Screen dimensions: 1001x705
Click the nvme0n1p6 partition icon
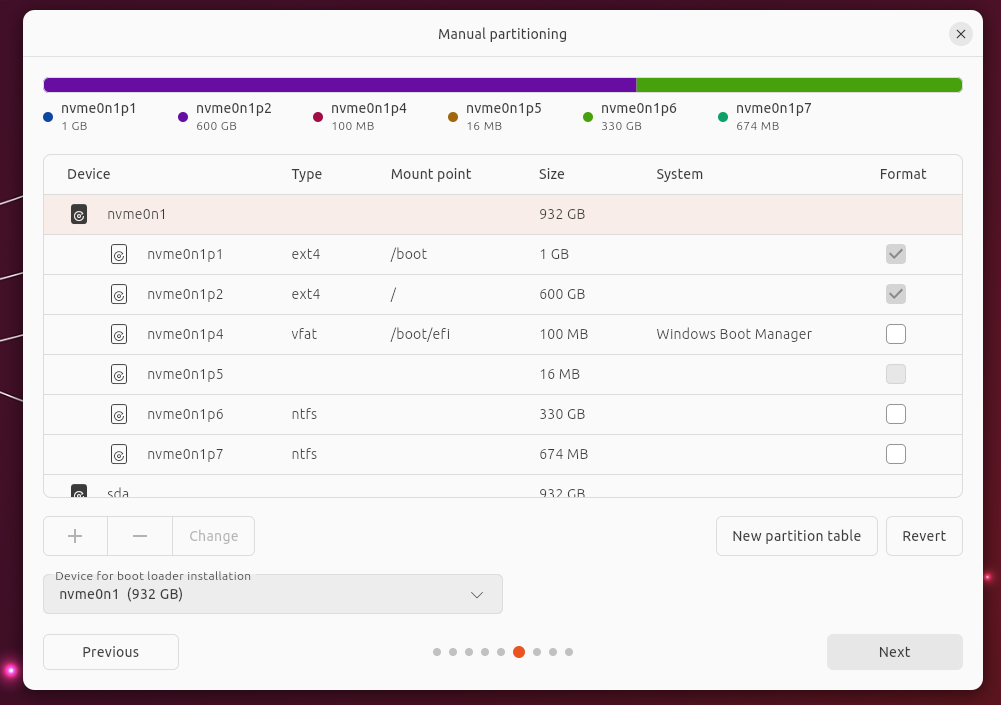[x=119, y=414]
